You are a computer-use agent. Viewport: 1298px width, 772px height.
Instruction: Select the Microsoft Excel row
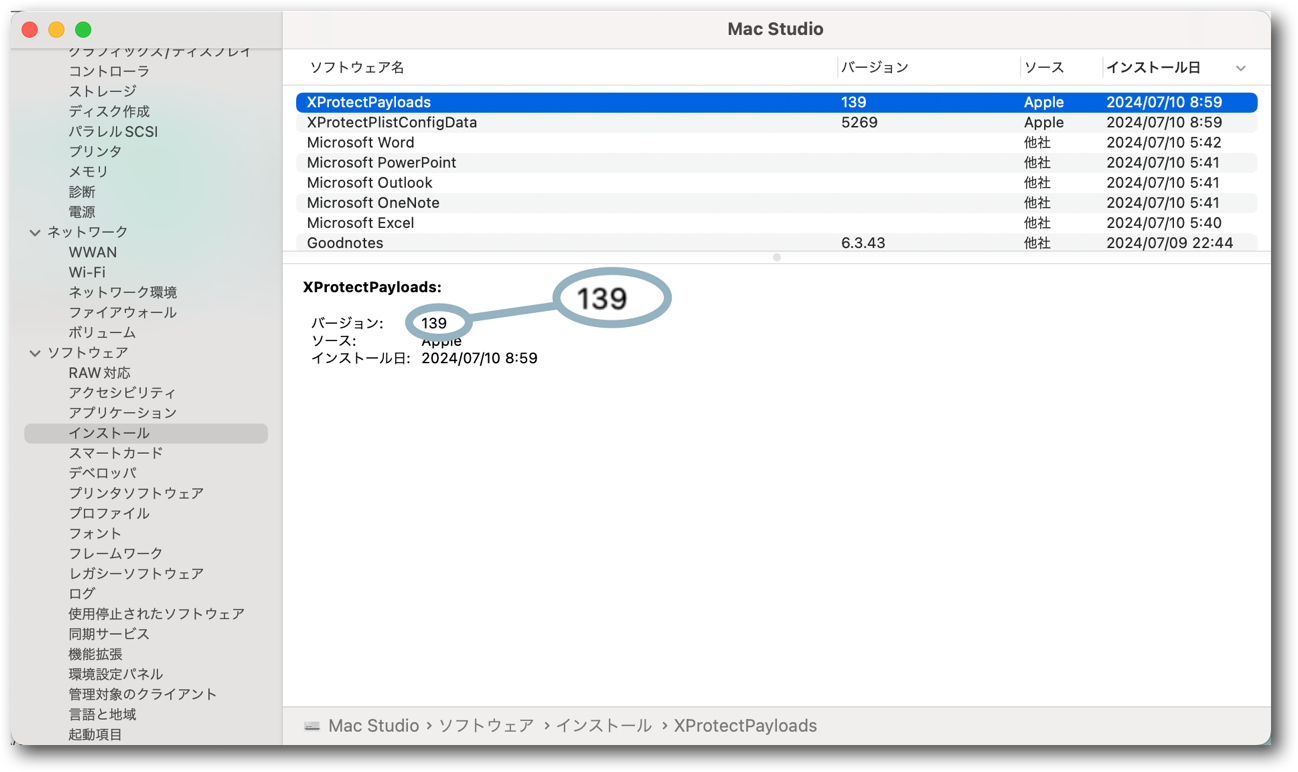coord(776,222)
